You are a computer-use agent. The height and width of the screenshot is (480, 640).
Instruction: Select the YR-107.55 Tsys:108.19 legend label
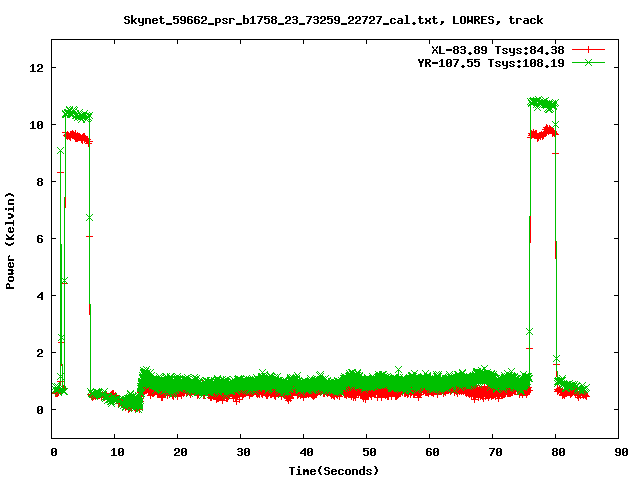tap(491, 63)
